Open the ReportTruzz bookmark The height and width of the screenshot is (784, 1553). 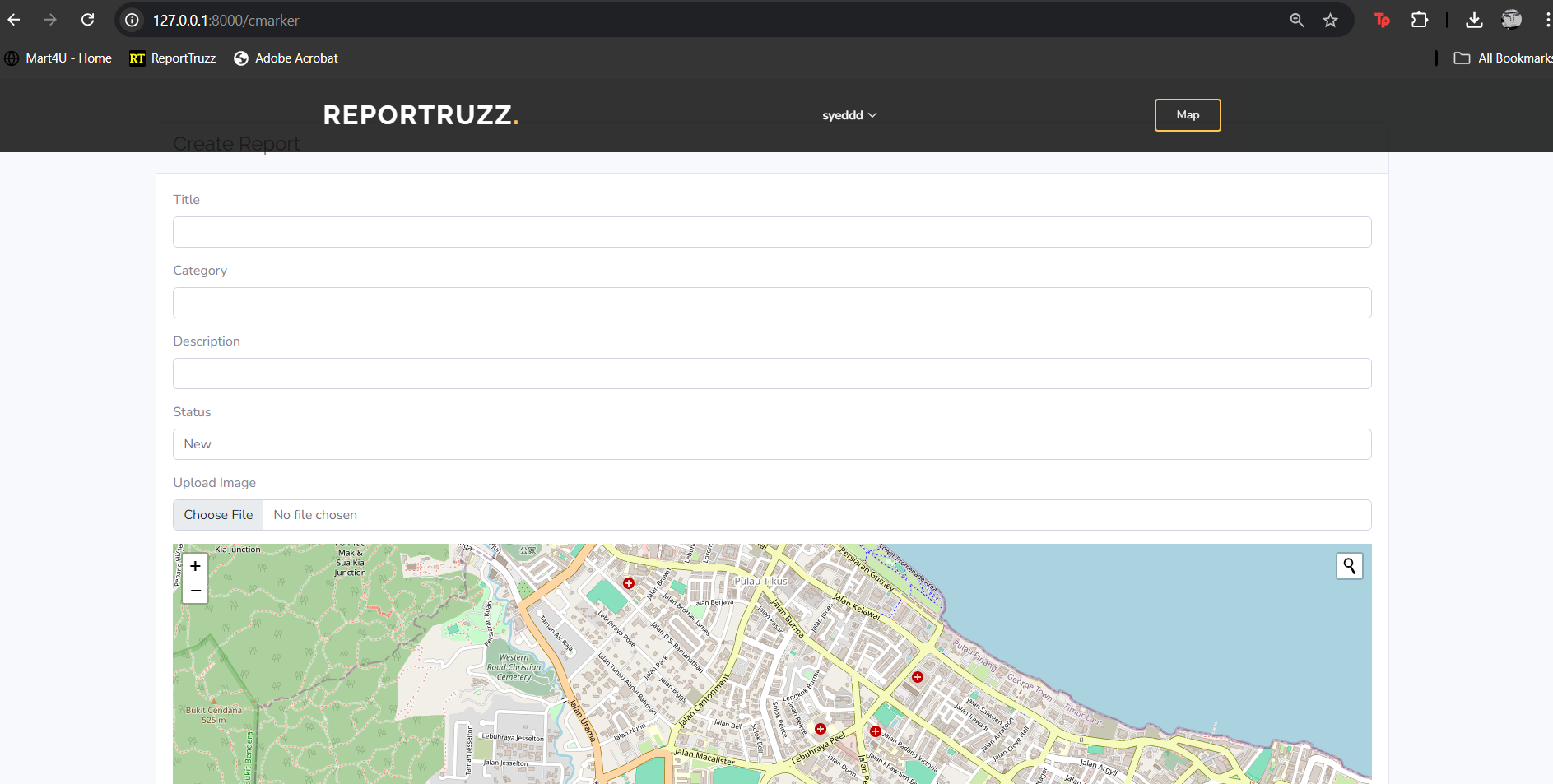[x=173, y=58]
